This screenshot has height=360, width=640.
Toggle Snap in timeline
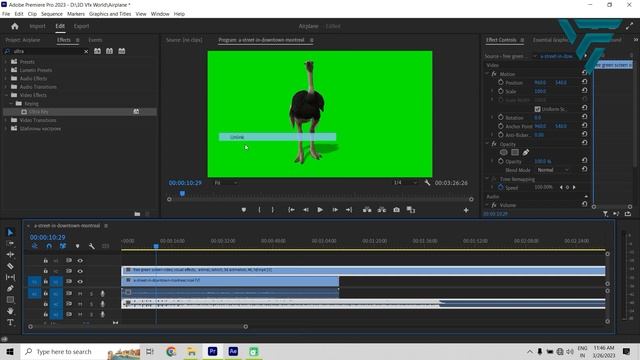pyautogui.click(x=49, y=246)
